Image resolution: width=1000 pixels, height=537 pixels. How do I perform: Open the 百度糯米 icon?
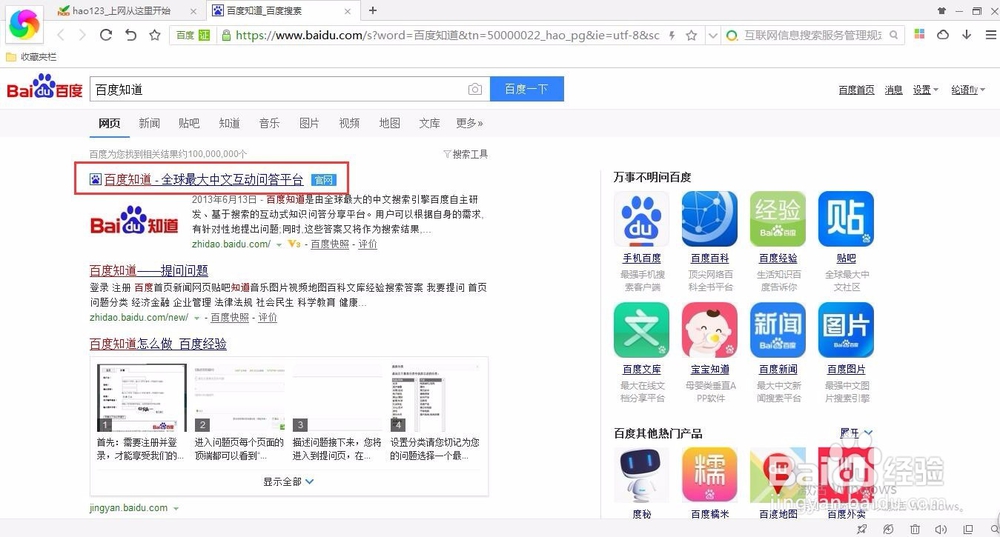710,475
